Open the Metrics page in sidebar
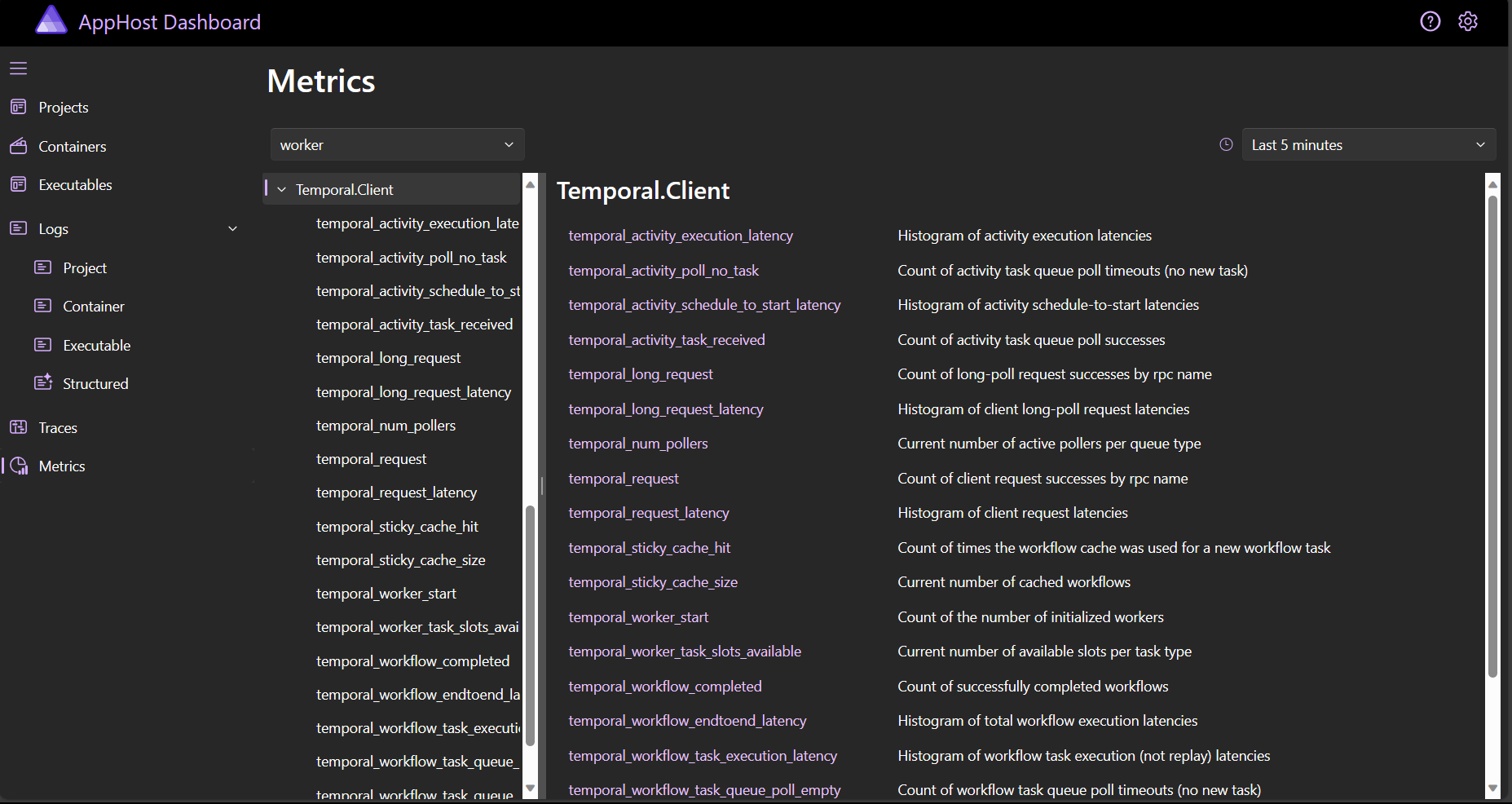1512x804 pixels. (x=62, y=466)
